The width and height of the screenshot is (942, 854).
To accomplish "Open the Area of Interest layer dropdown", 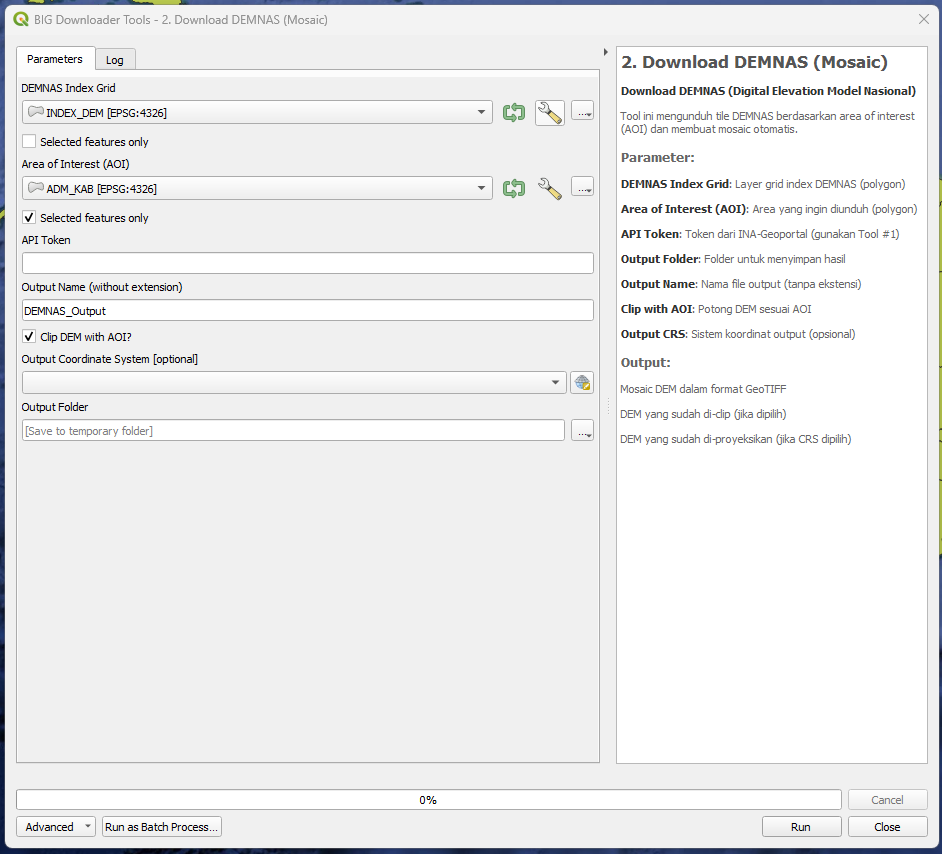I will tap(482, 188).
